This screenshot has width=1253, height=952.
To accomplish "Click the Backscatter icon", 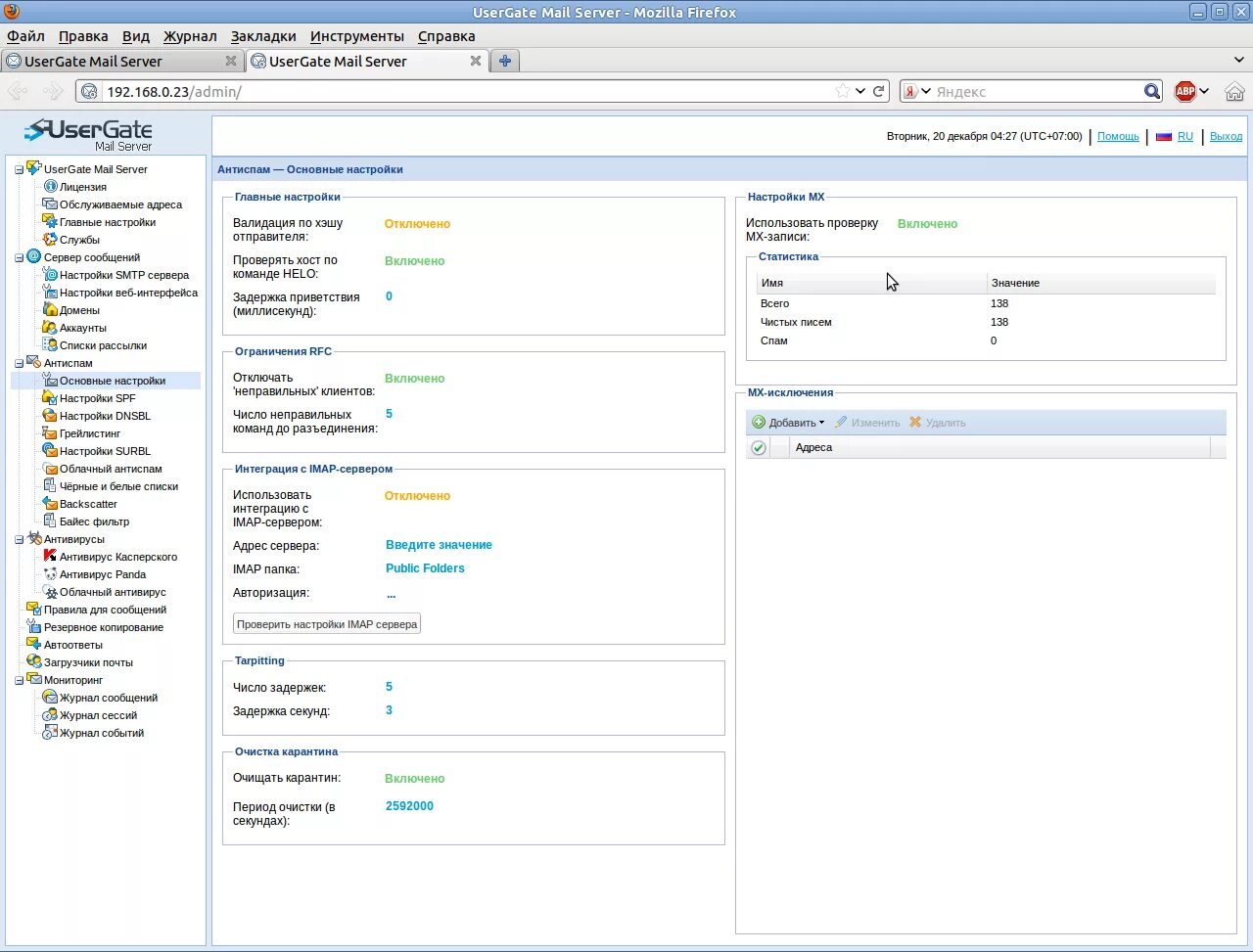I will [50, 503].
